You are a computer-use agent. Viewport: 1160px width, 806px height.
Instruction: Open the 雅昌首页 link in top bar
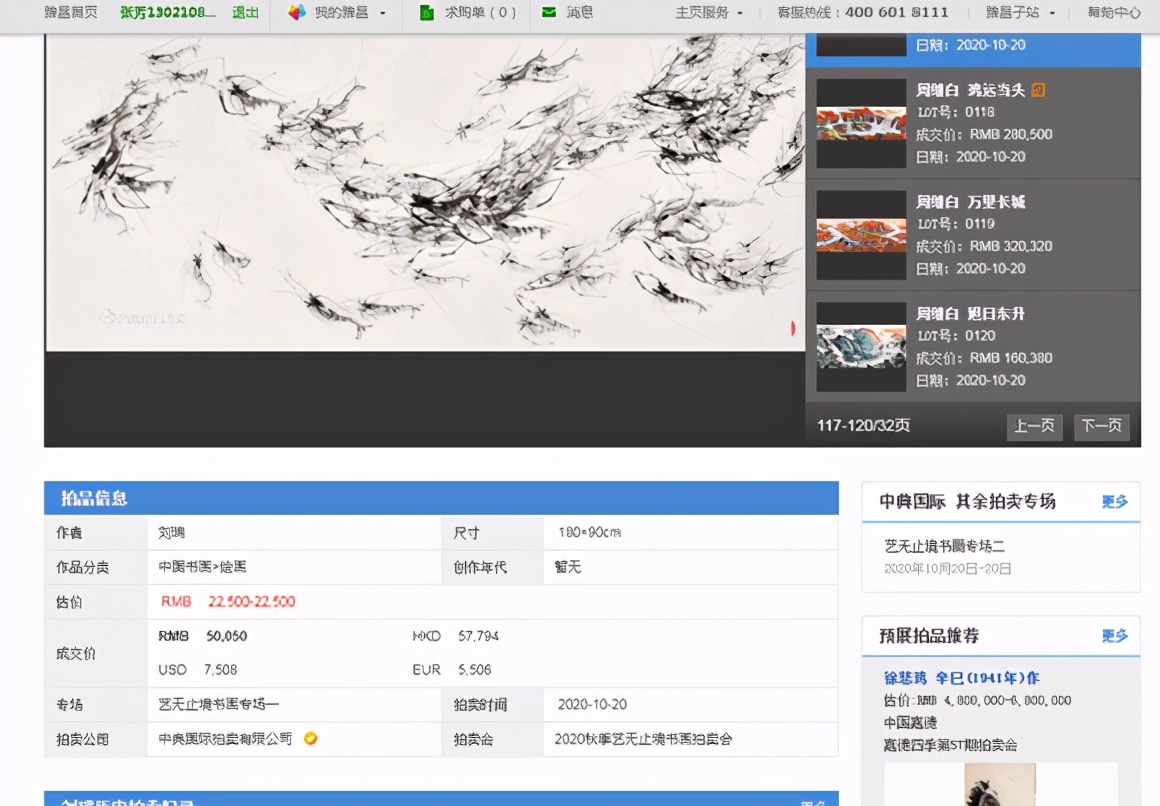tap(70, 13)
